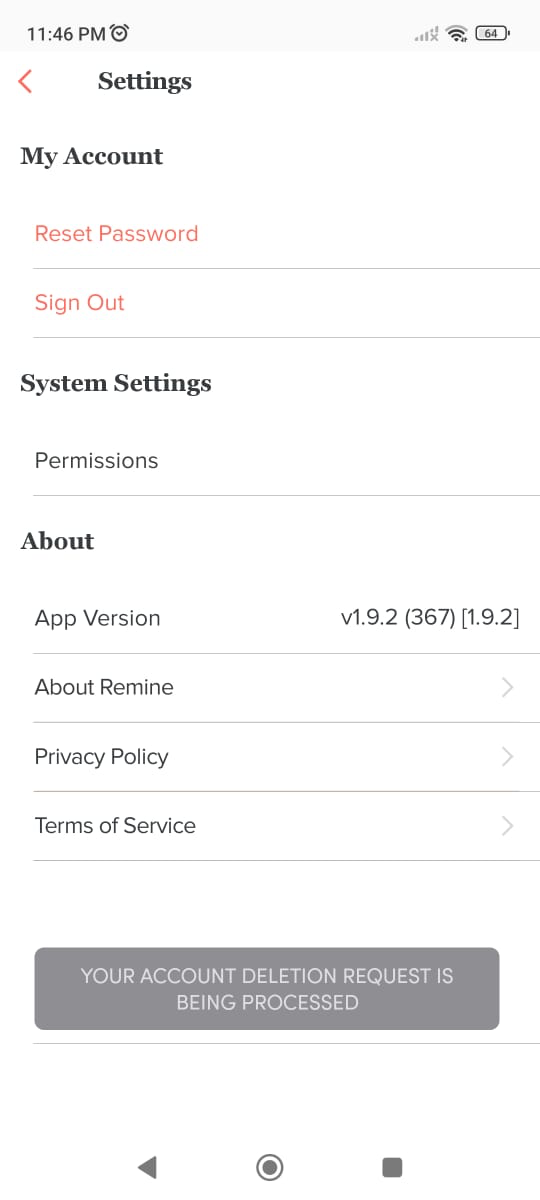Tap the Android recent apps square

click(392, 1166)
